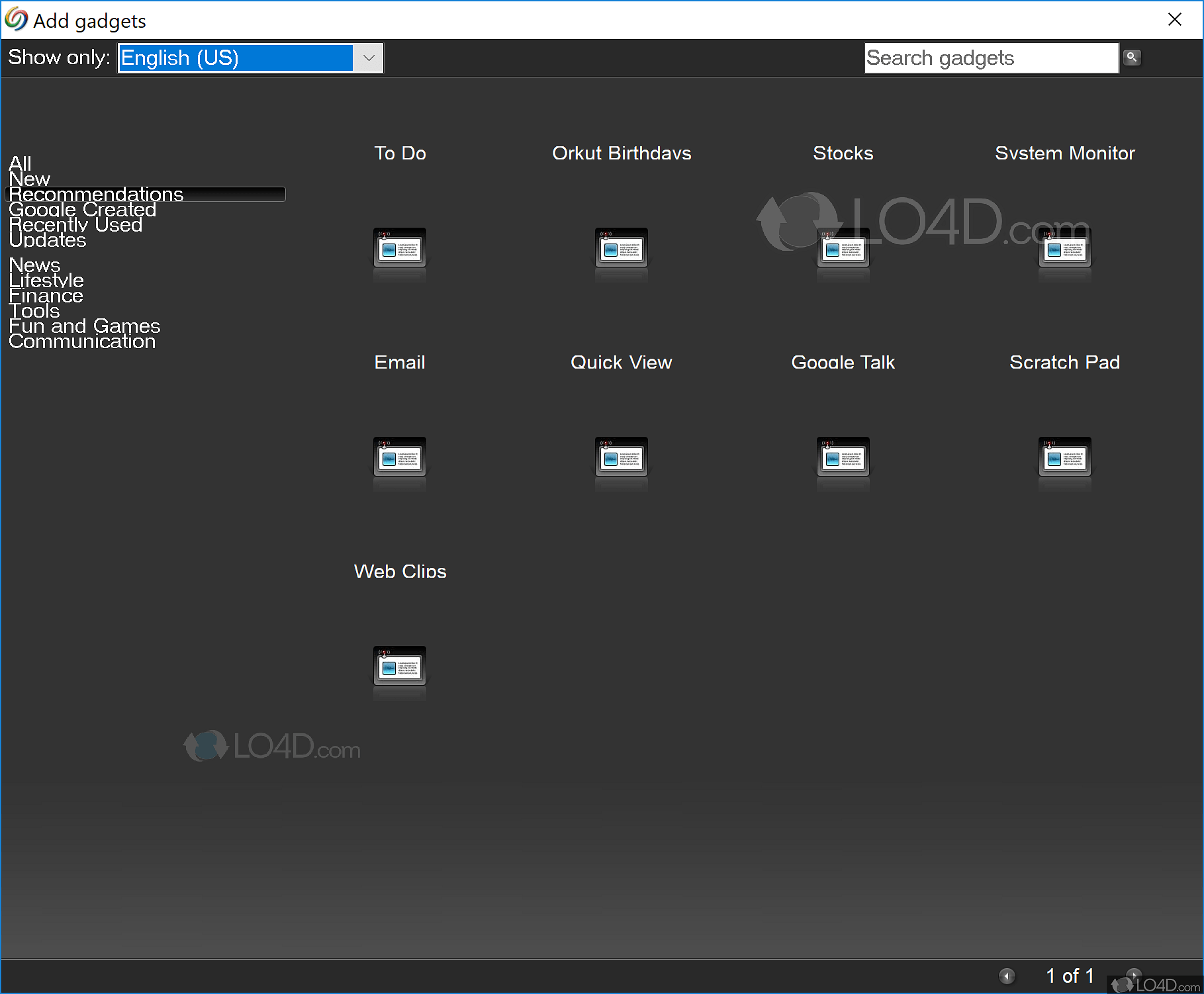Open the Lifestyle category
The height and width of the screenshot is (994, 1204).
46,280
